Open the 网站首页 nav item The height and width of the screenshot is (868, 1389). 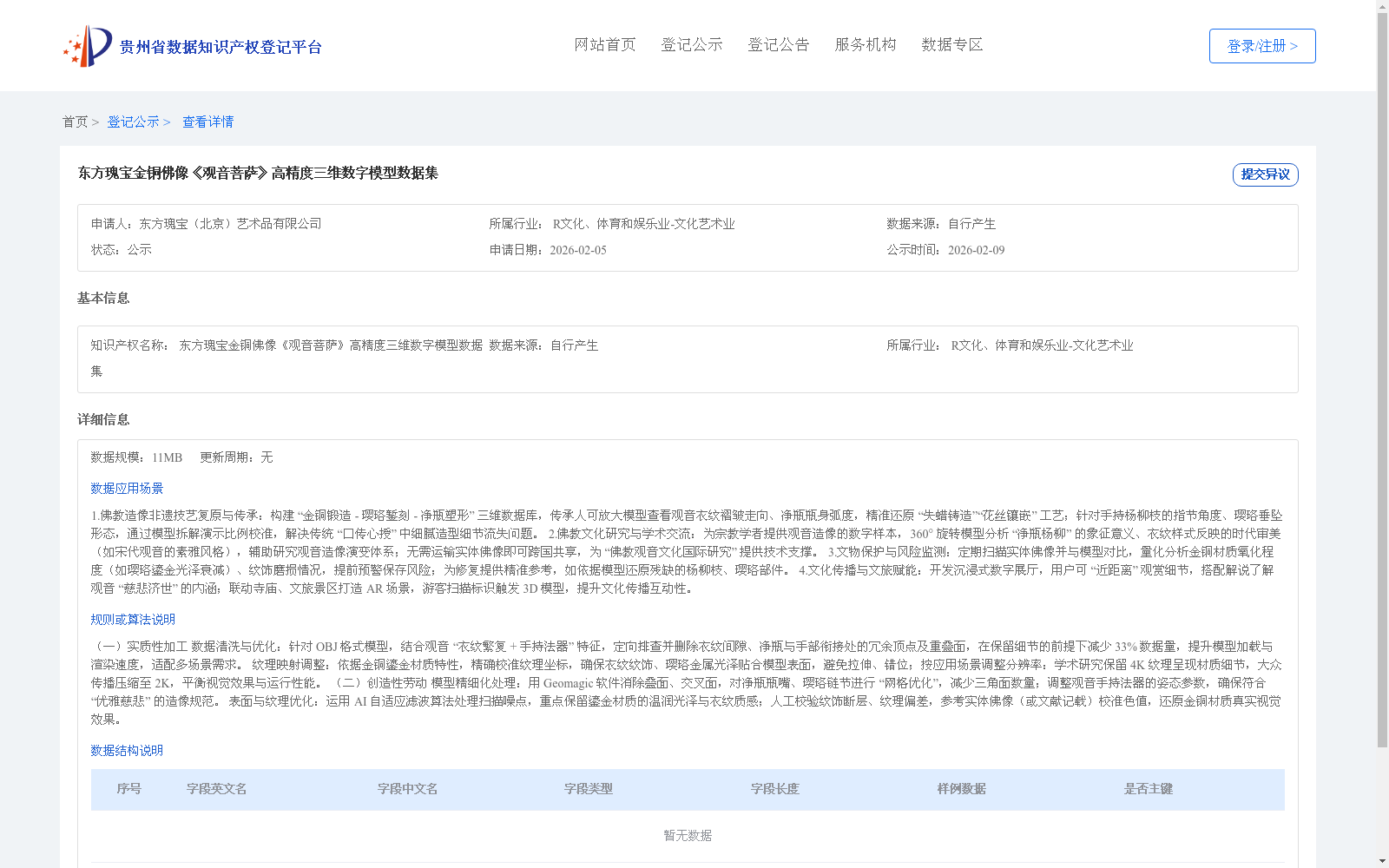605,44
